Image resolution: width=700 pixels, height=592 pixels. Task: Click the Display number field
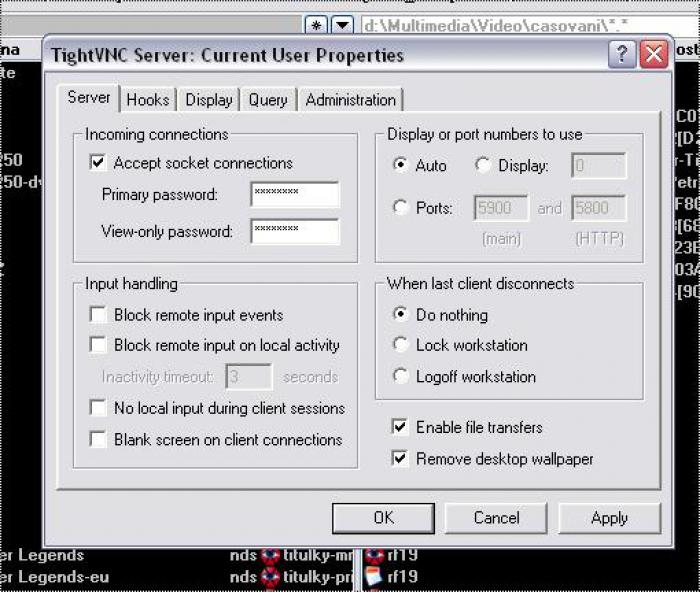pos(599,166)
